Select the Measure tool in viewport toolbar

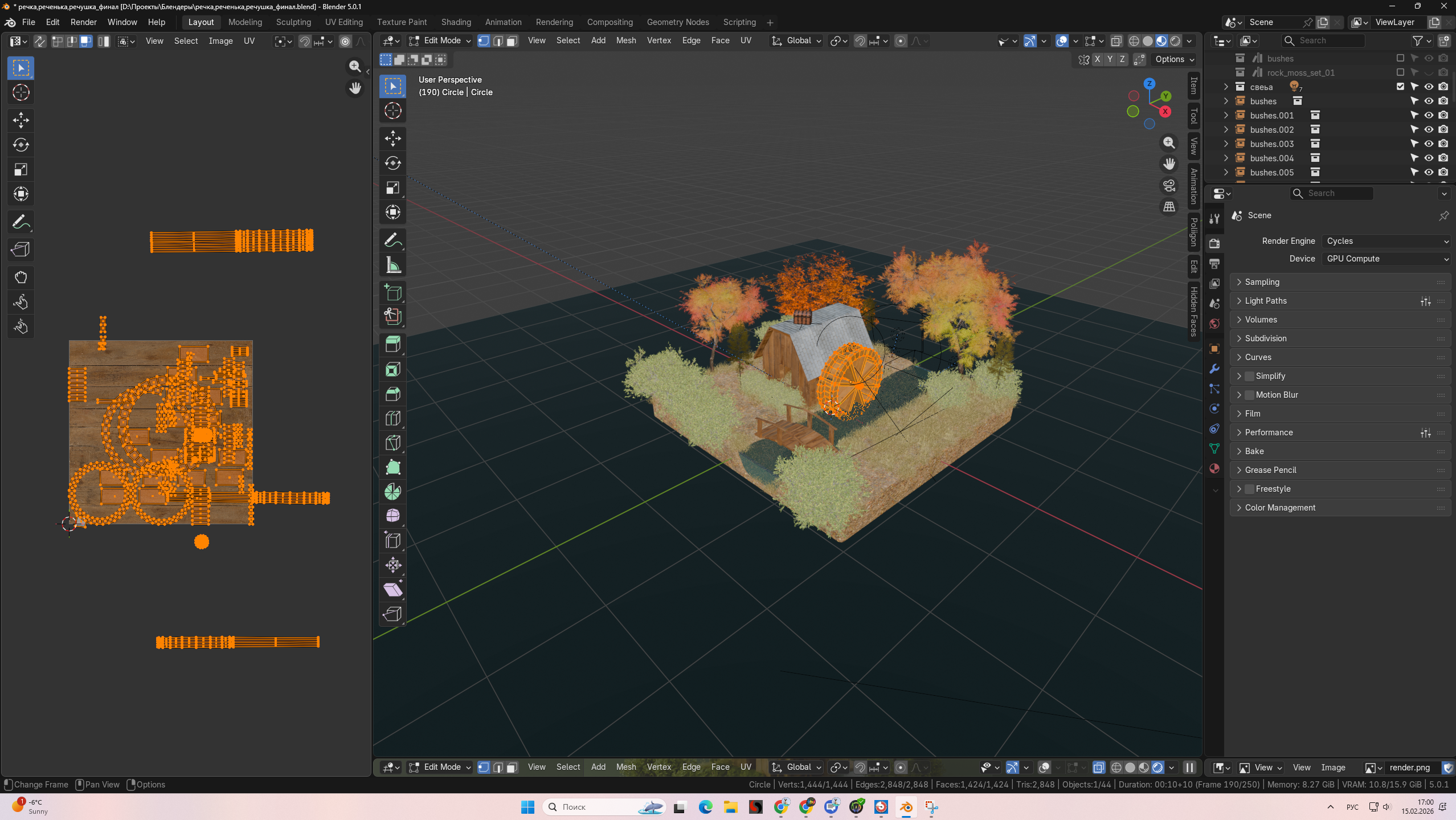(x=392, y=266)
